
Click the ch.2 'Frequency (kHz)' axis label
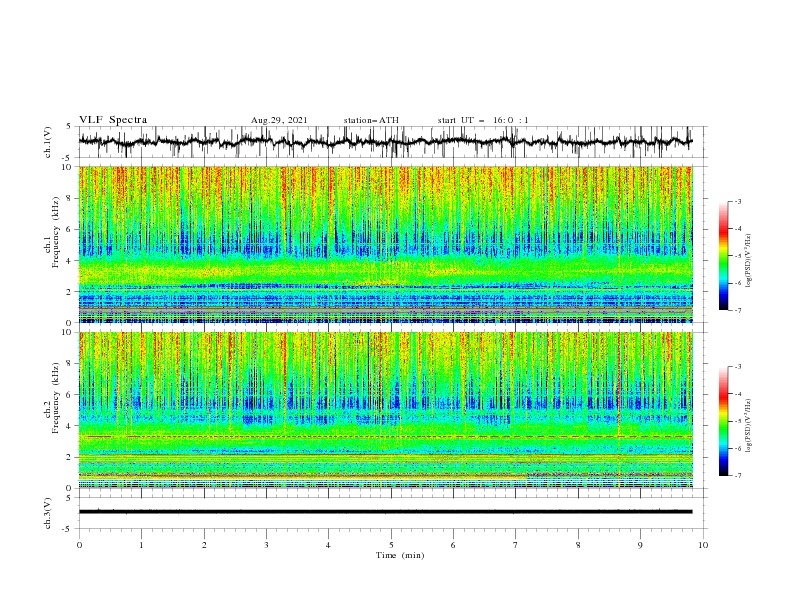click(56, 399)
